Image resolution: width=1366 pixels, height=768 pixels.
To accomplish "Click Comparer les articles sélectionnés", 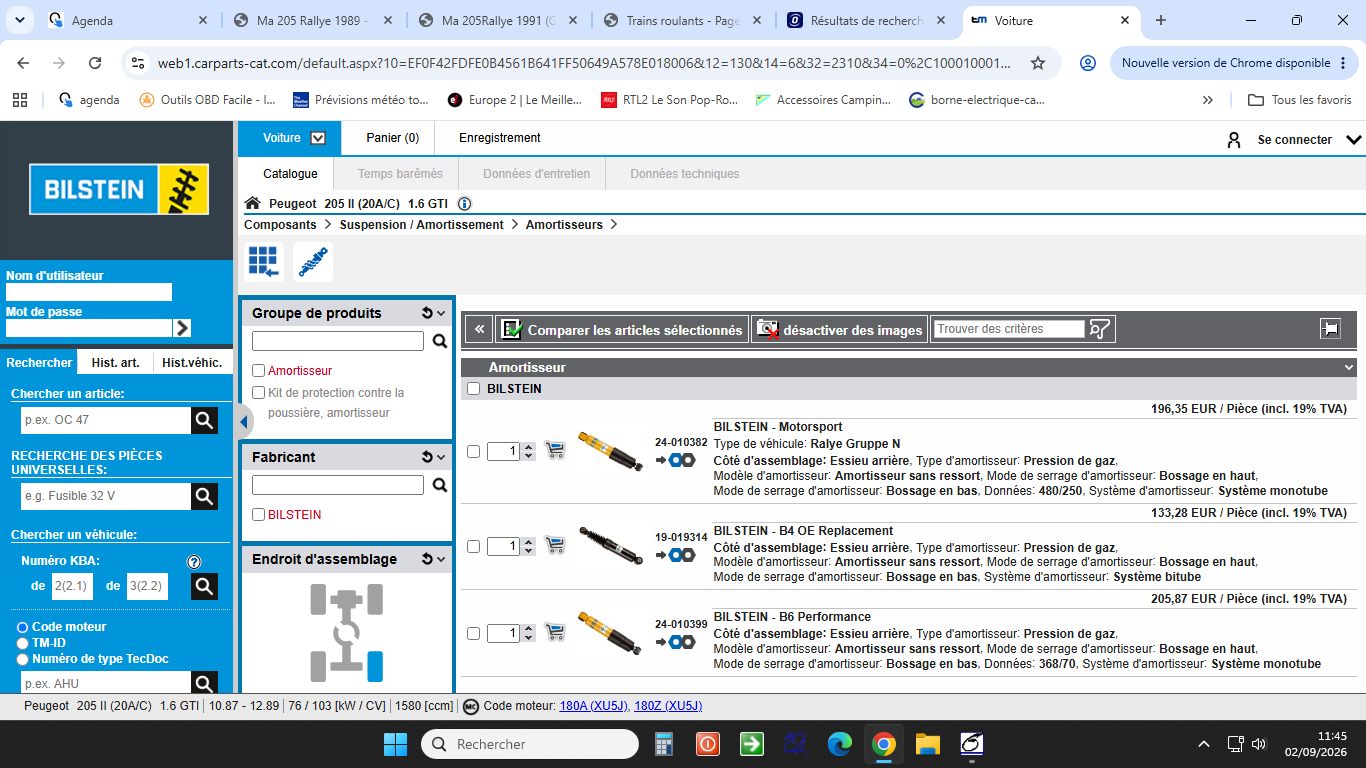I will tap(622, 329).
